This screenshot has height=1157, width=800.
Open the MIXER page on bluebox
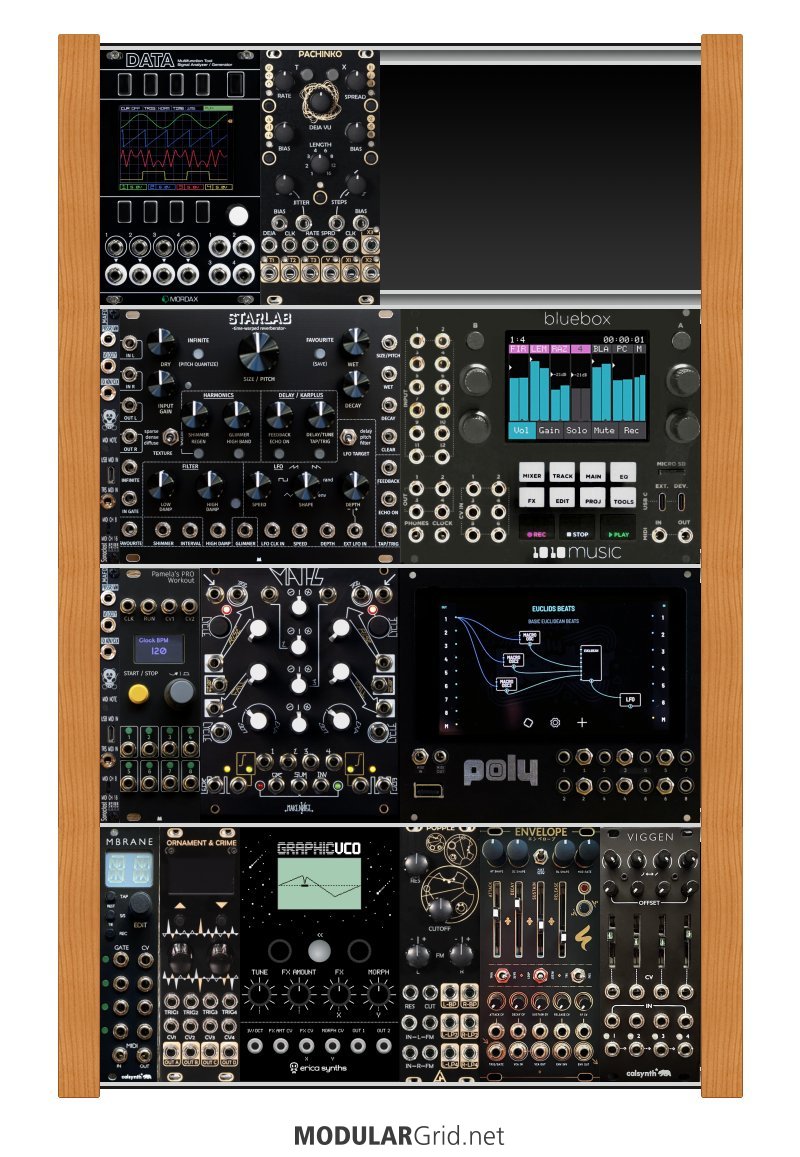[531, 474]
